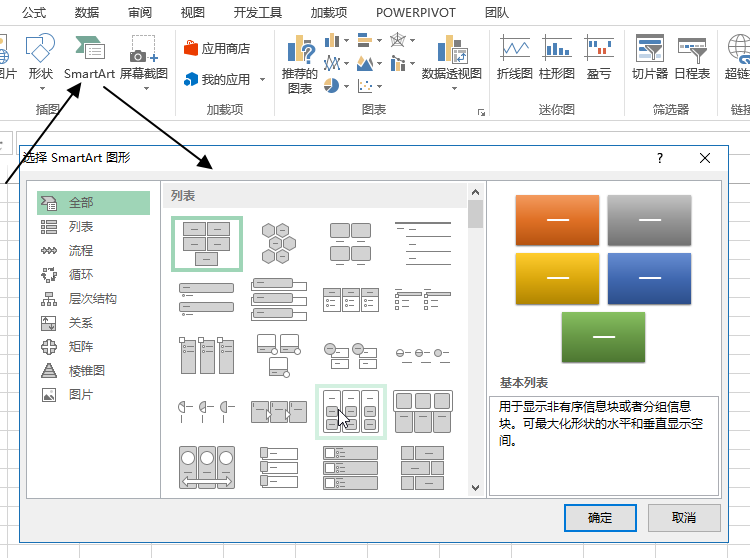Switch to the 审阅 ribbon tab
The height and width of the screenshot is (558, 750).
click(140, 13)
